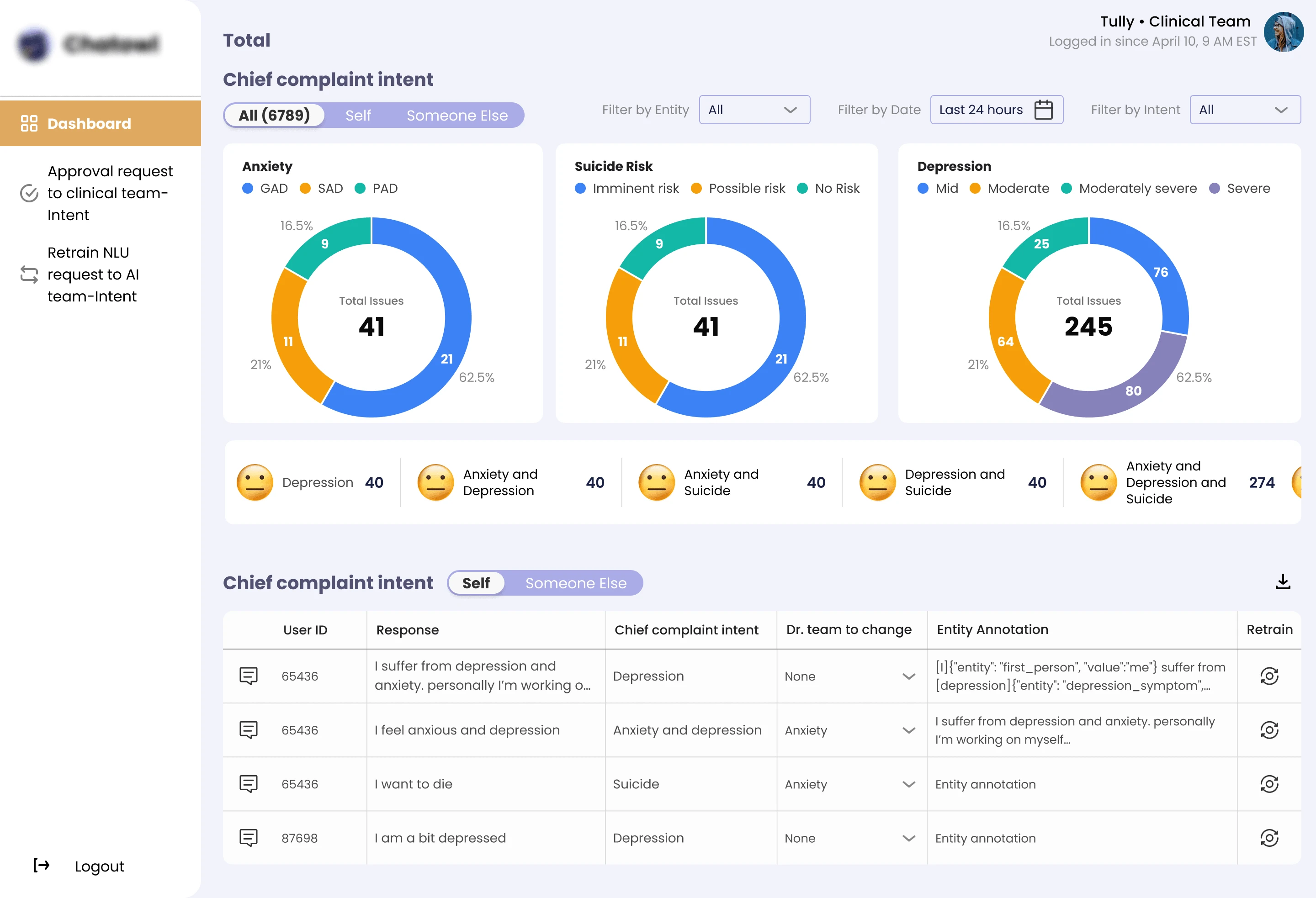Select Someone Else in the table toggle

coord(576,583)
